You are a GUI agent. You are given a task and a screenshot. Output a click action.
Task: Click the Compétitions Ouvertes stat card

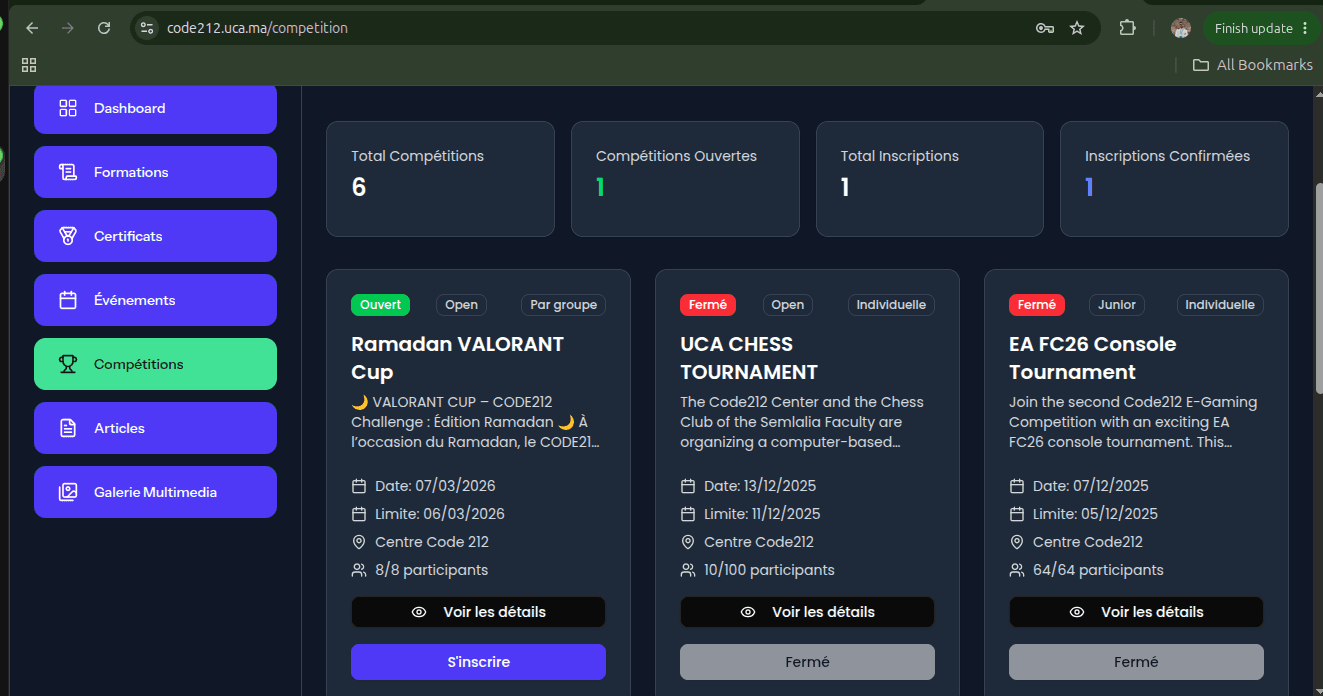tap(685, 179)
